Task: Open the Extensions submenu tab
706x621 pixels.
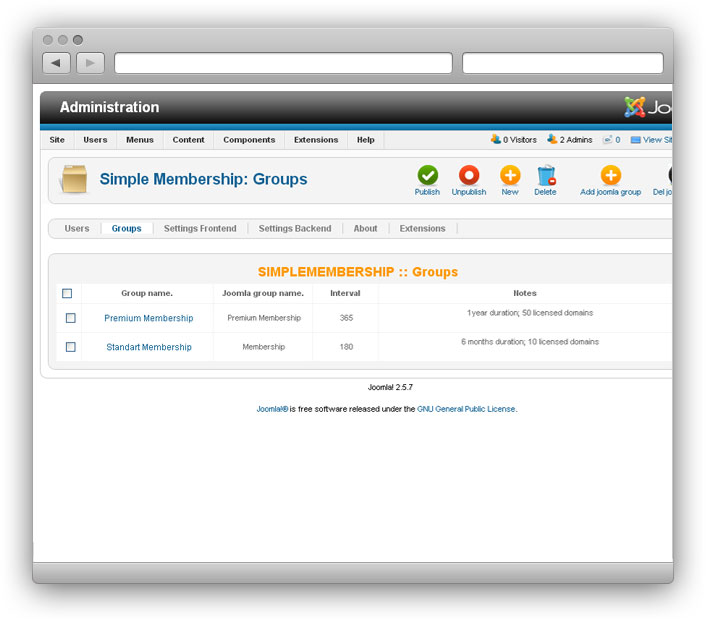Action: [422, 228]
